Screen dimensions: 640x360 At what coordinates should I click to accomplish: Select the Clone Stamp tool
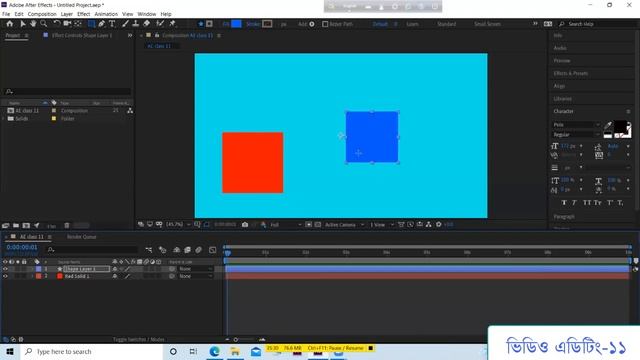(136, 24)
